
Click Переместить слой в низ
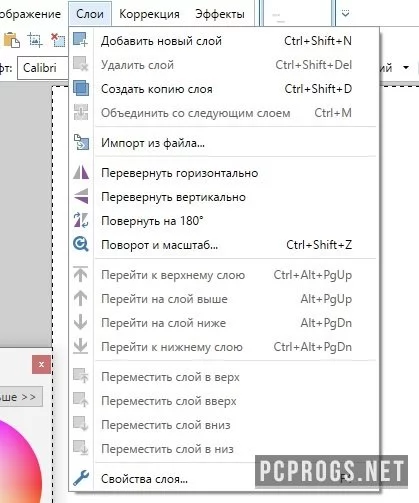coord(224,449)
